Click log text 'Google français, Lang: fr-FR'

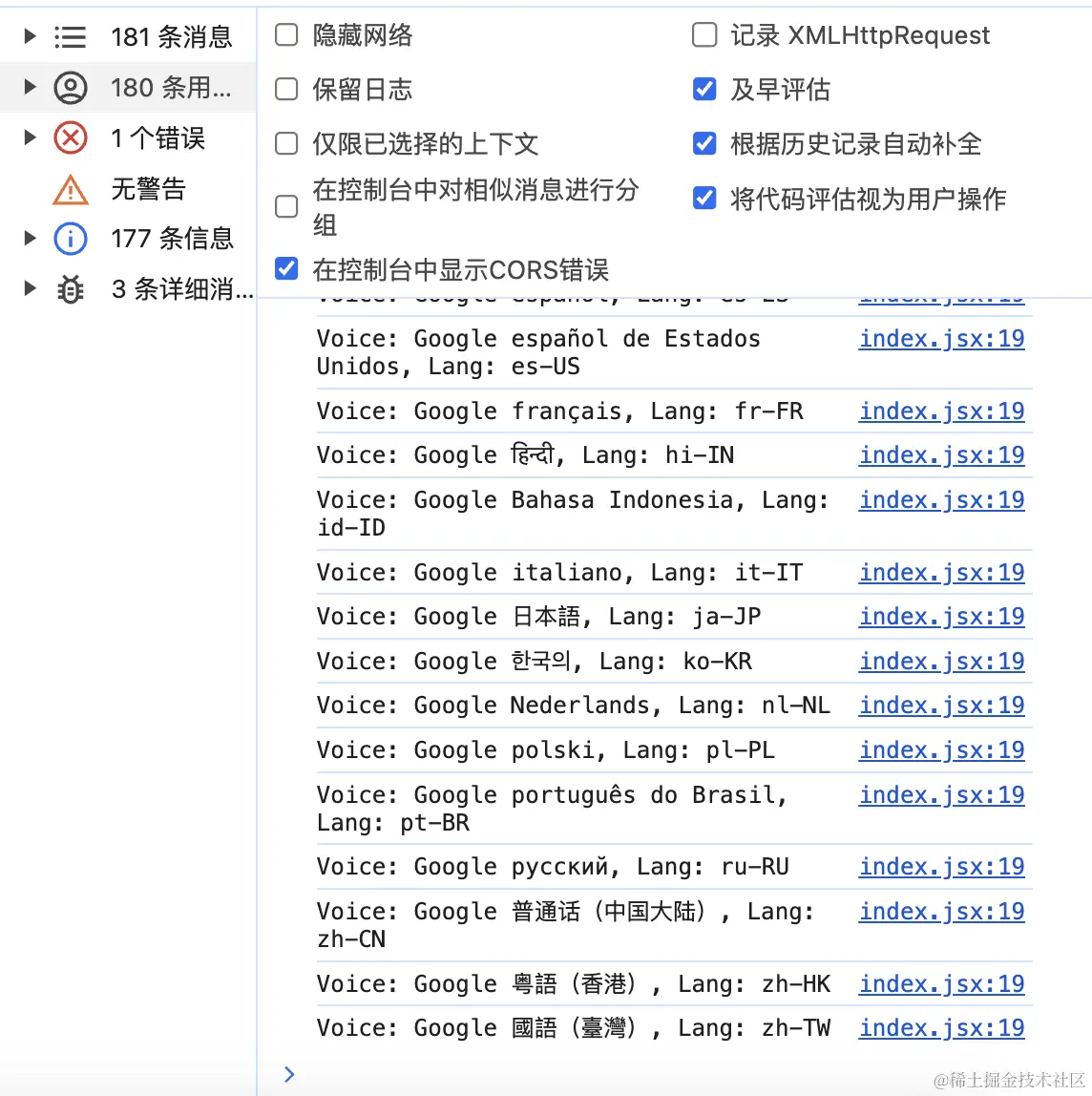[609, 411]
